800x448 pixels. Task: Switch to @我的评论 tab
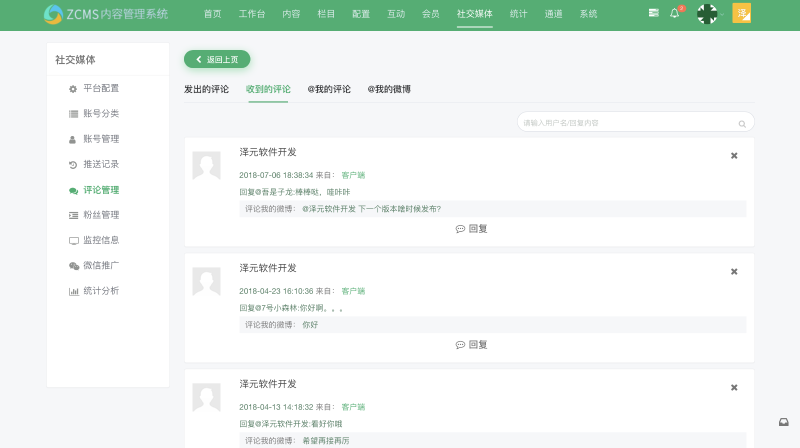329,89
